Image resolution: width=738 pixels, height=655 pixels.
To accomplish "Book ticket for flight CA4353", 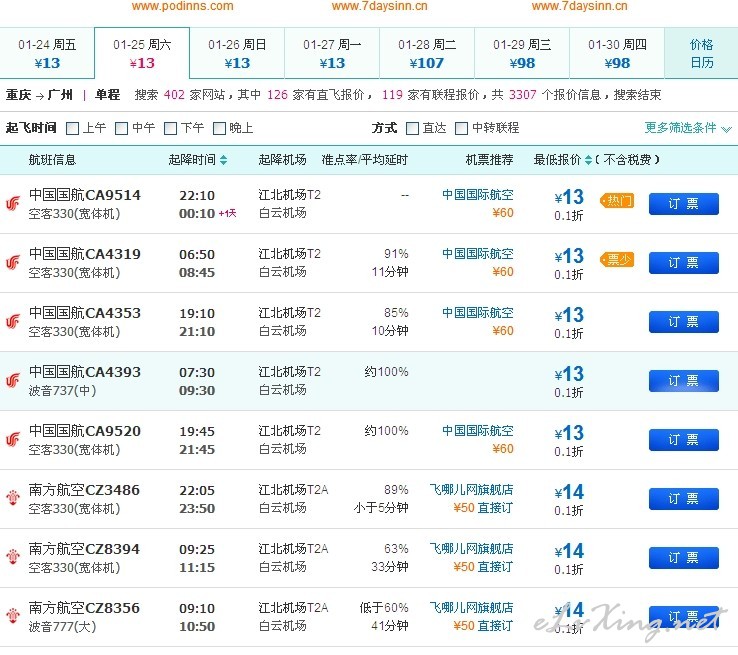I will [683, 322].
